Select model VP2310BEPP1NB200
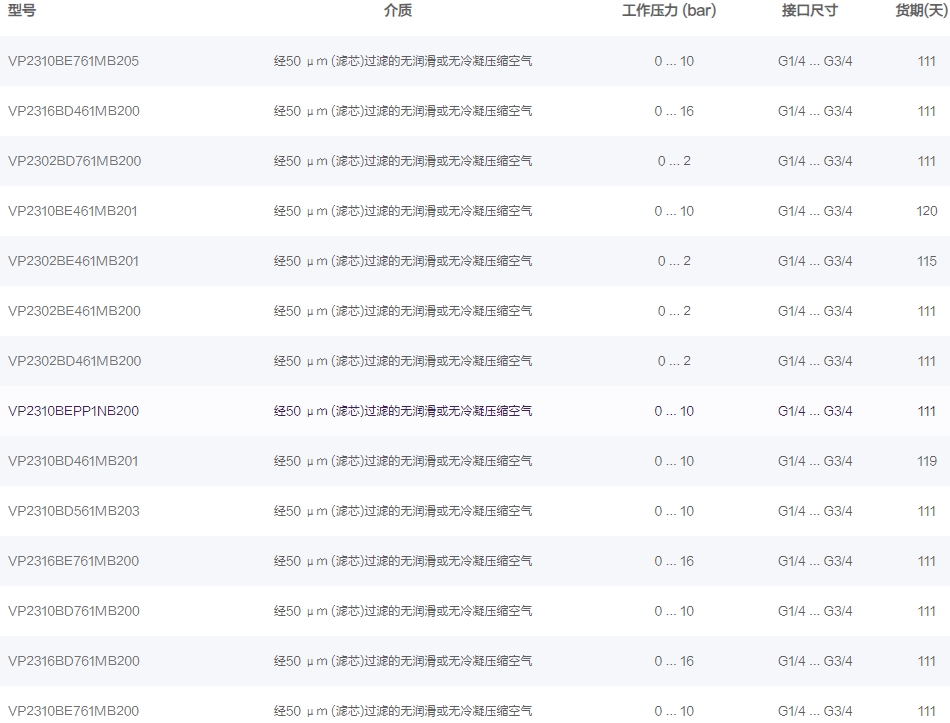The image size is (950, 723). (x=73, y=411)
